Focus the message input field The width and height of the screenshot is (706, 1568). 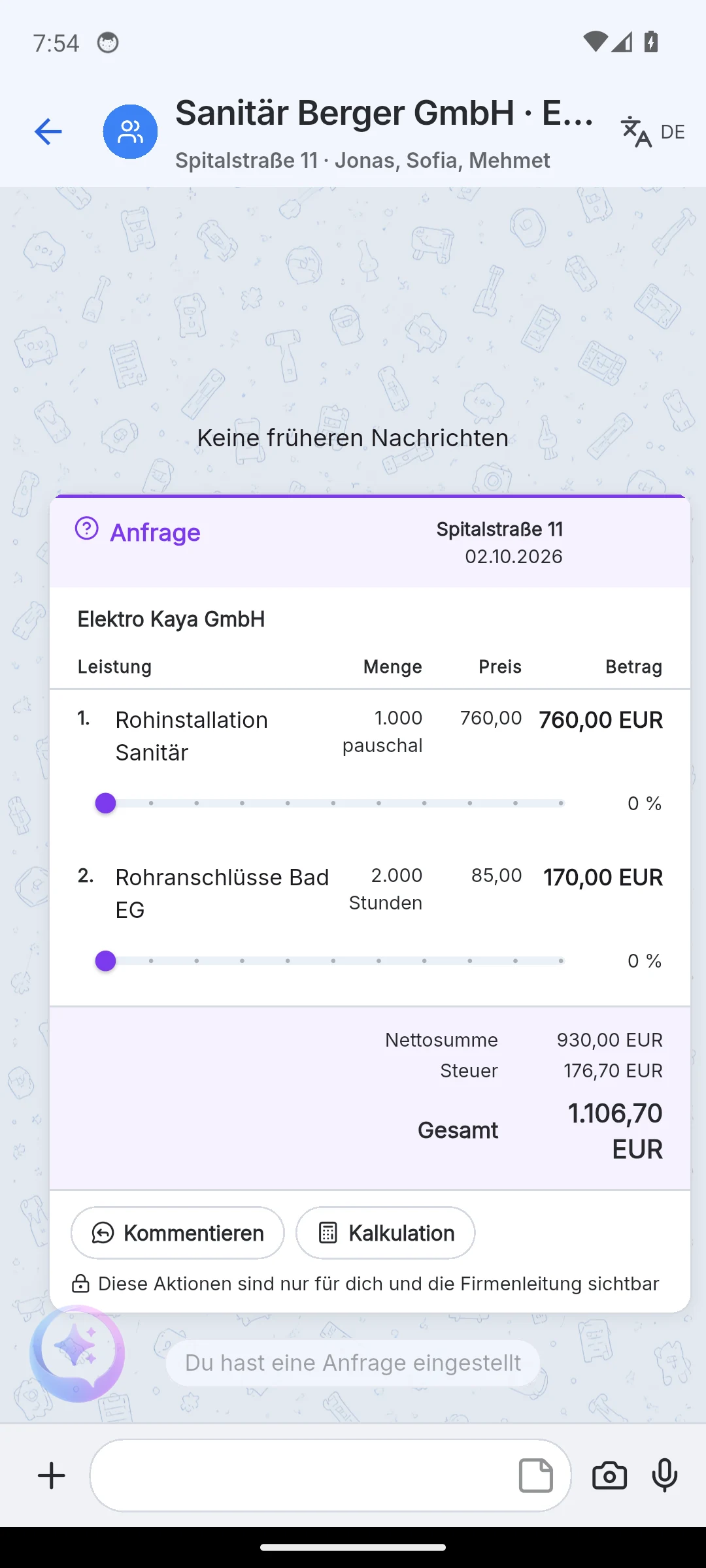331,1475
